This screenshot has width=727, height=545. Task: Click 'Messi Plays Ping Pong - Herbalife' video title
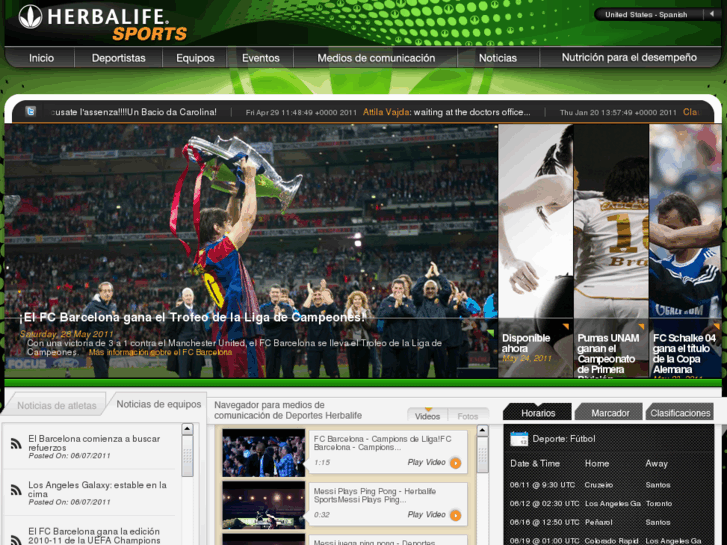[x=375, y=495]
